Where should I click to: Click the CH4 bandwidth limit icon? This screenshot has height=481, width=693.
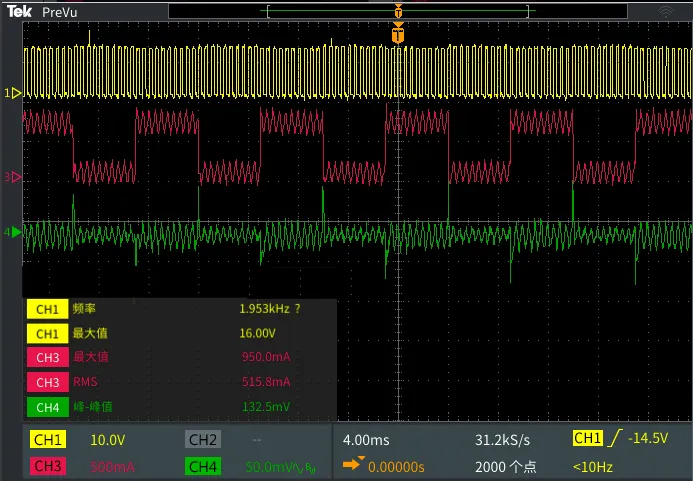click(309, 467)
